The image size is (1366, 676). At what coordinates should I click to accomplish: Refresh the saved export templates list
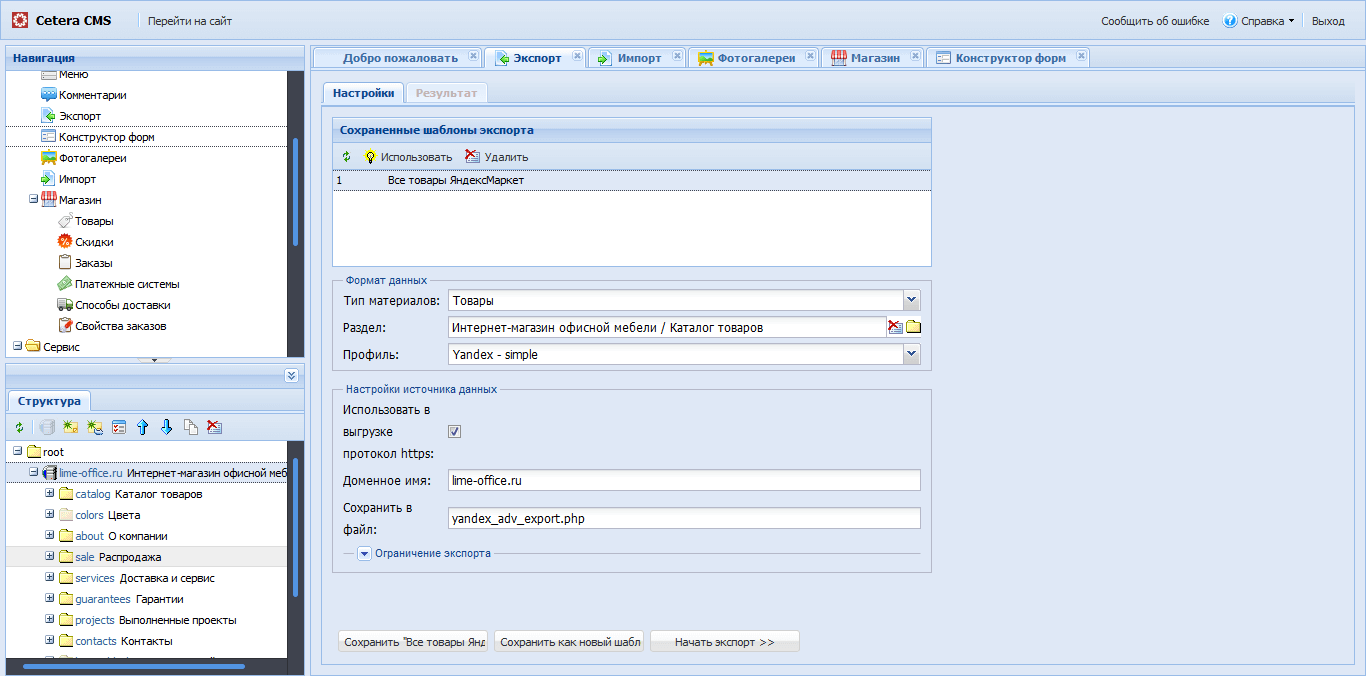pyautogui.click(x=346, y=157)
